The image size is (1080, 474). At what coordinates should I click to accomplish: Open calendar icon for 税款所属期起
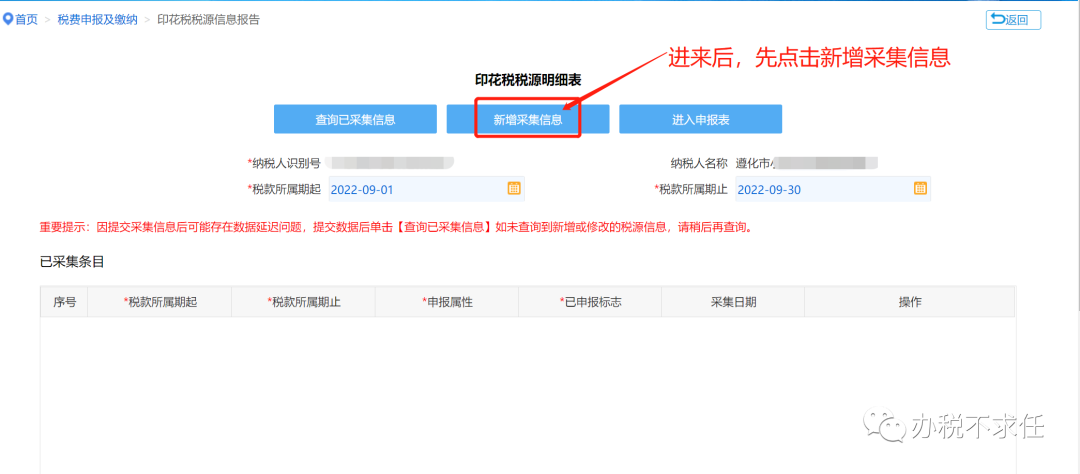(514, 188)
